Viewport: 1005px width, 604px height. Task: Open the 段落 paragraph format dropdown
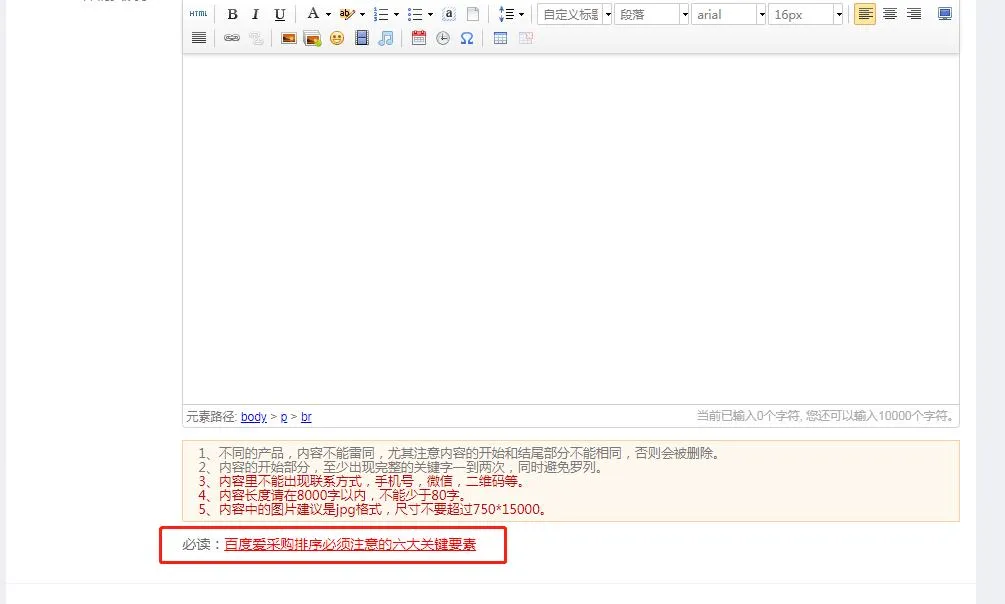click(x=684, y=14)
